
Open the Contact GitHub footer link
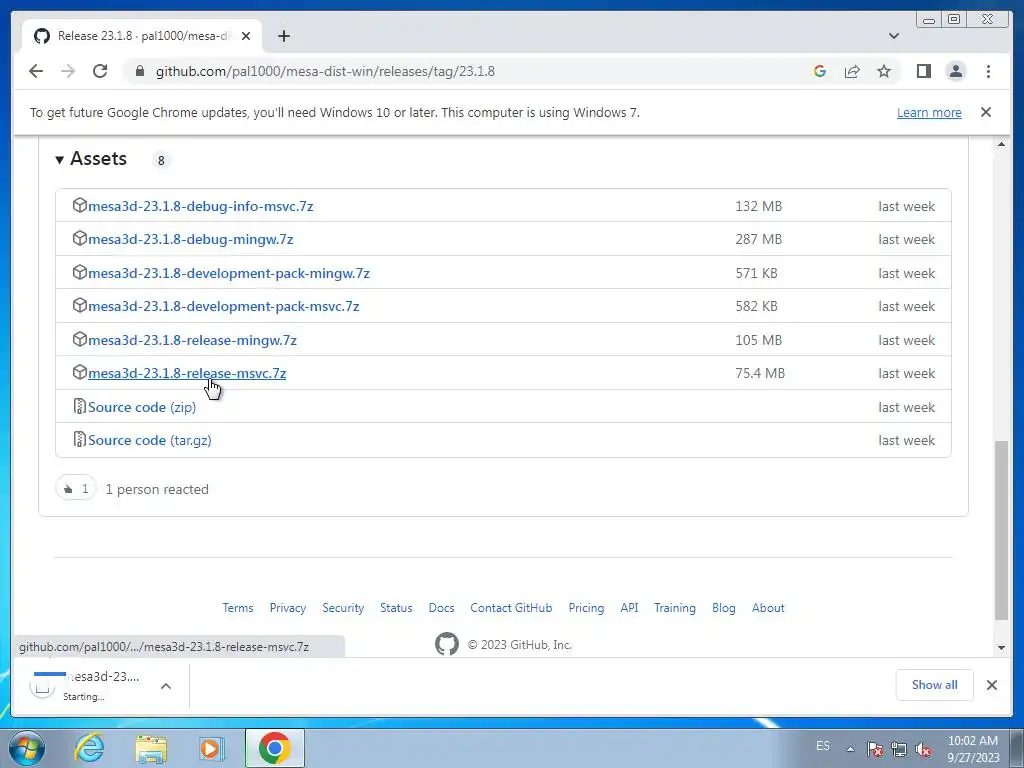tap(511, 608)
